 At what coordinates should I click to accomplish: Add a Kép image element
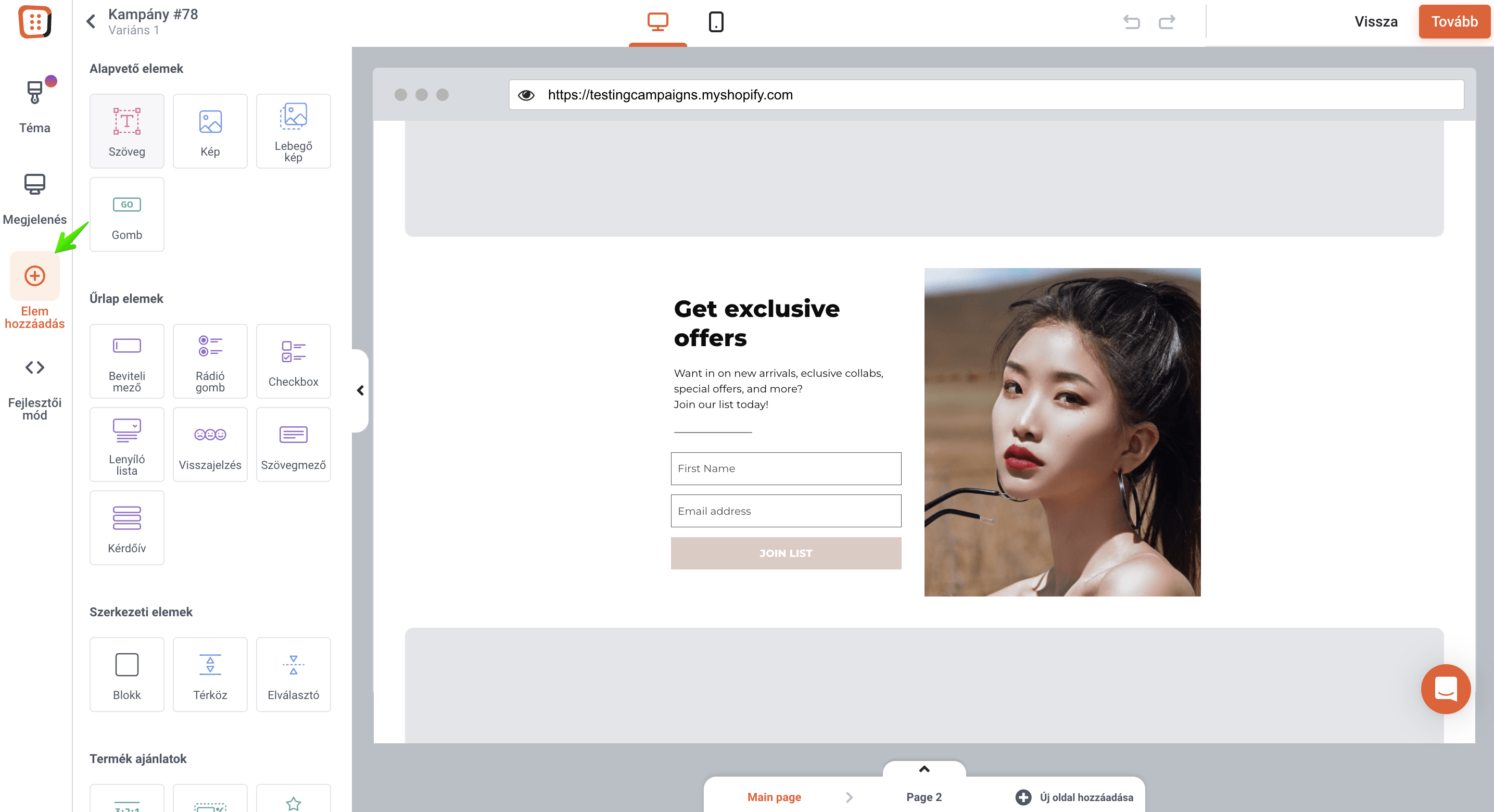click(x=210, y=131)
